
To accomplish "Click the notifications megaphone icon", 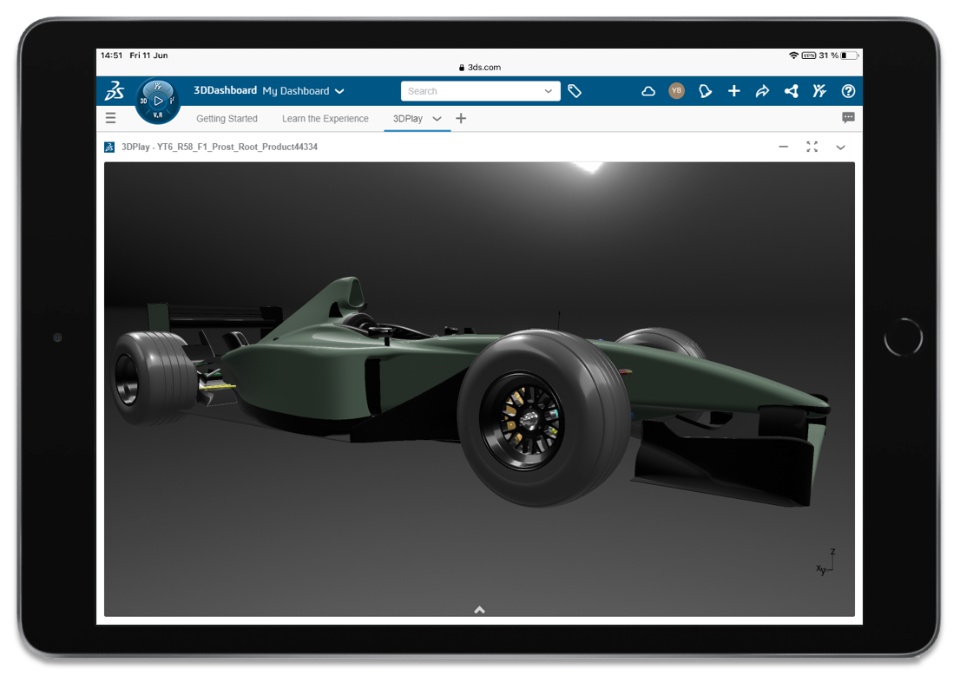I will 705,91.
